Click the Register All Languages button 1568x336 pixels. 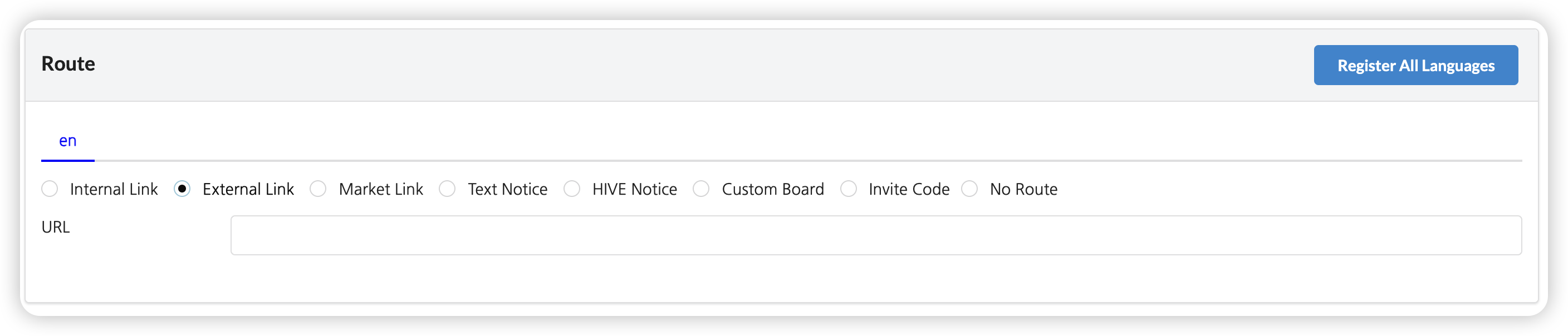click(x=1415, y=65)
